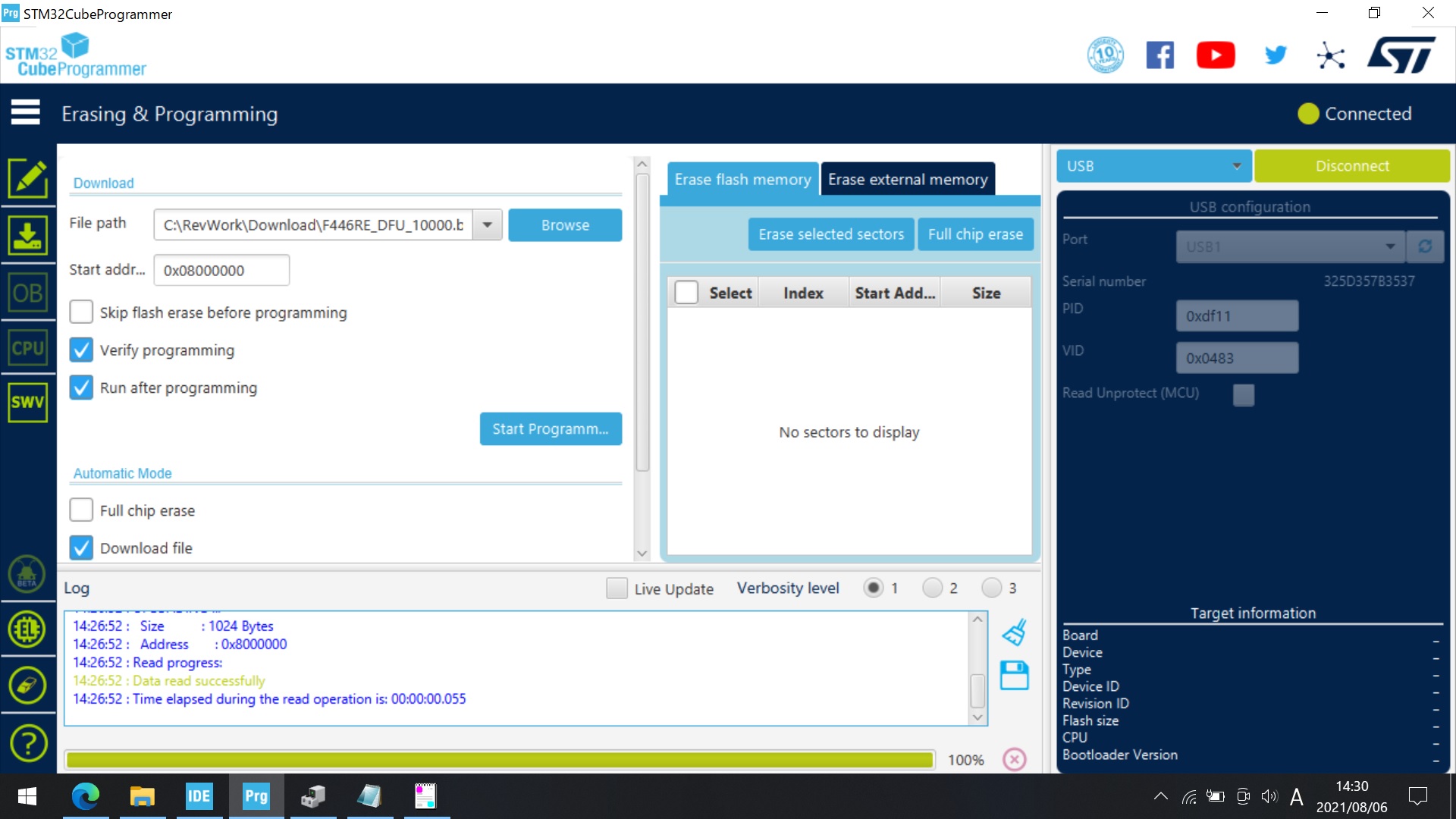Uncheck Download file in Automatic Mode
Image resolution: width=1456 pixels, height=819 pixels.
[x=81, y=548]
